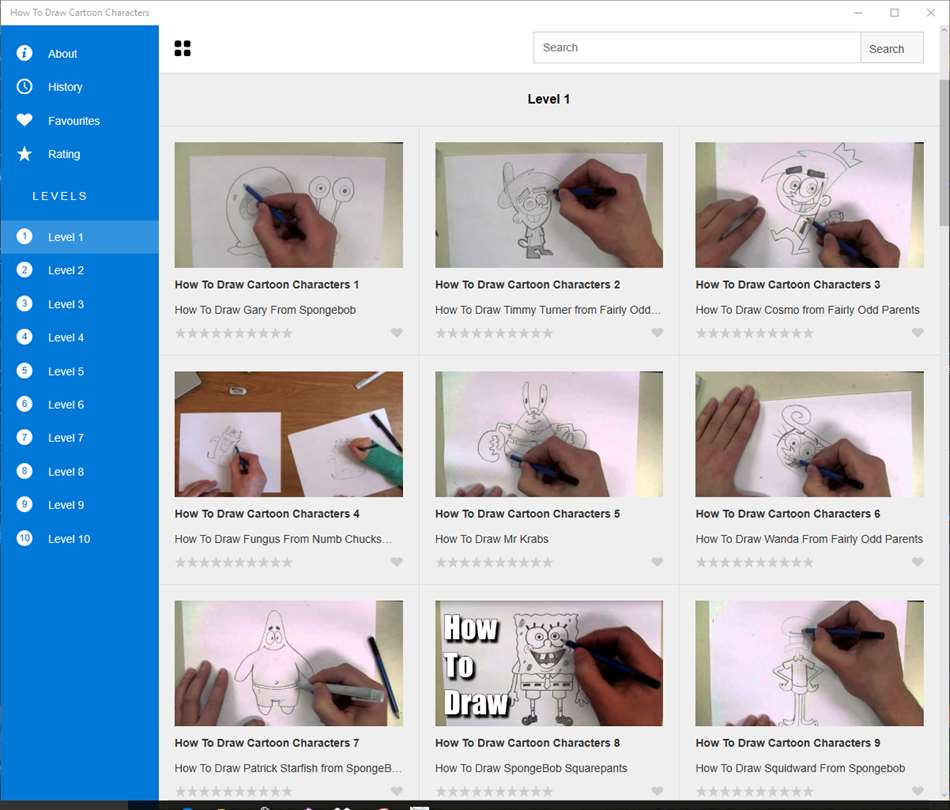Viewport: 950px width, 810px height.
Task: Favourite the Patrick Starfish video
Action: pos(397,791)
